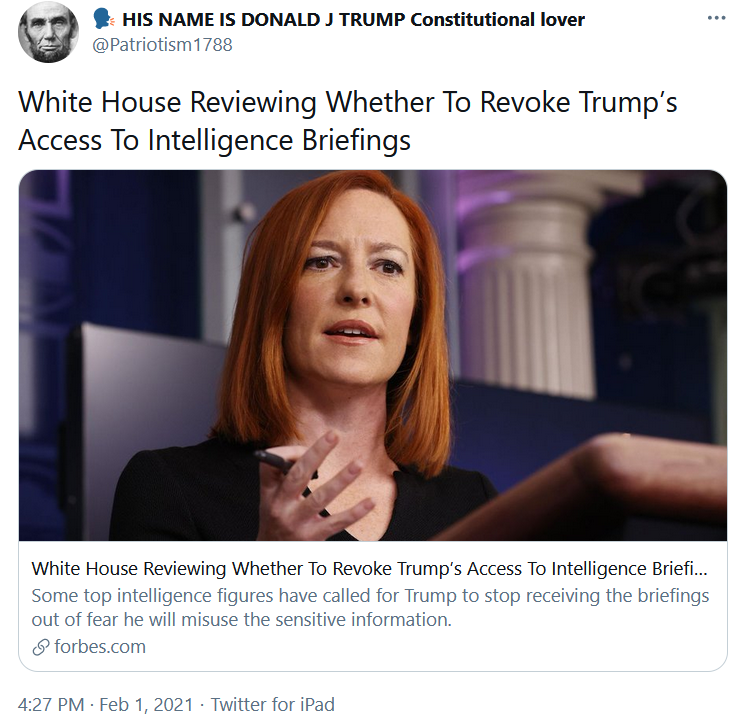Click the words Constitutional lover in display name
Image resolution: width=743 pixels, height=719 pixels.
click(498, 19)
